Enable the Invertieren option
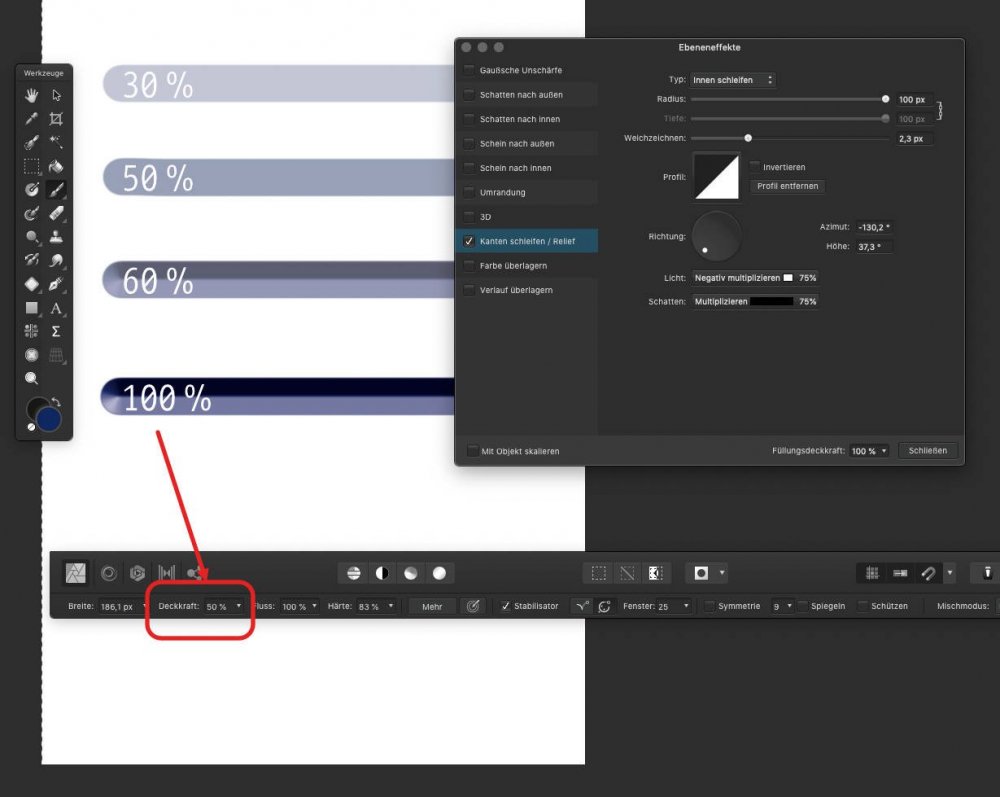The height and width of the screenshot is (797, 1000). tap(756, 166)
